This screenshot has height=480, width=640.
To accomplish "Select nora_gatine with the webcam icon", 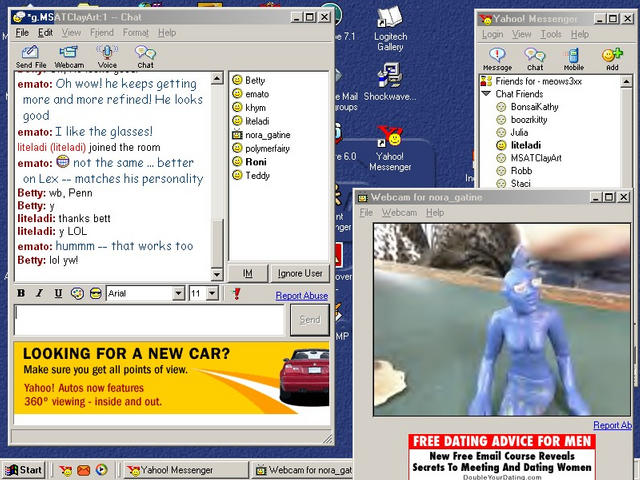I will 261,135.
